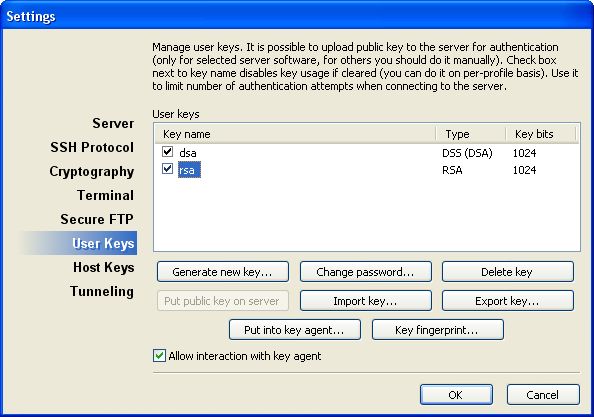Click the Settings title bar text
The height and width of the screenshot is (417, 594).
pos(31,16)
